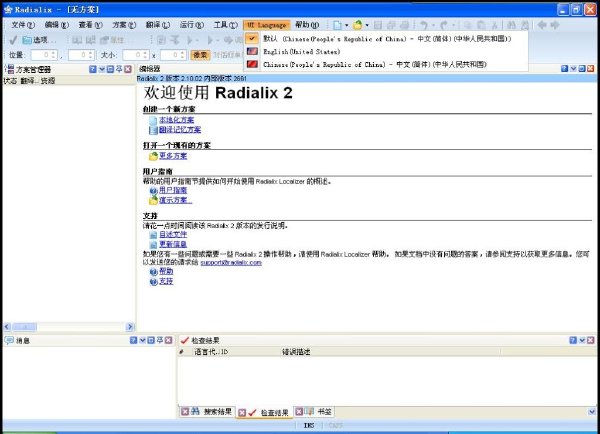
Task: Open the 工具 menu
Action: click(x=225, y=25)
